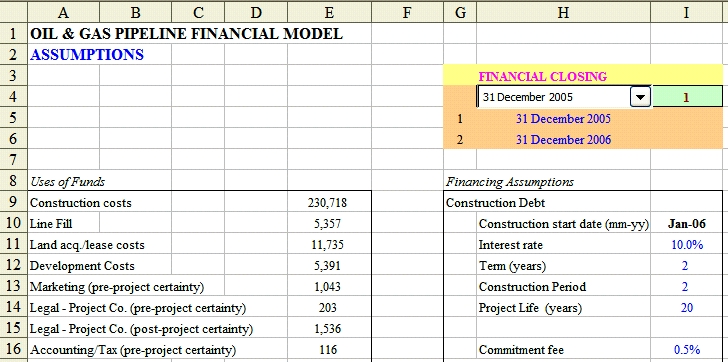Click the 'Development Costs' cell
Image resolution: width=728 pixels, height=362 pixels.
82,266
